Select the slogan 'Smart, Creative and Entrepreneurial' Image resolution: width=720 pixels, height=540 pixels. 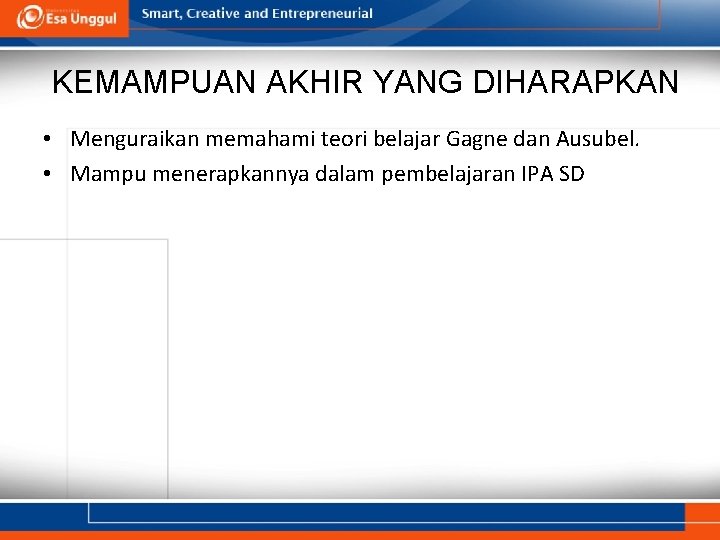pos(257,13)
